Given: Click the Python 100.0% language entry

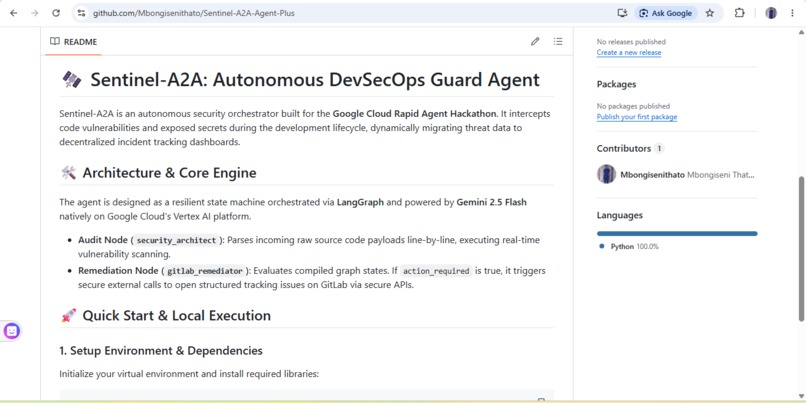Looking at the screenshot, I should pos(629,247).
